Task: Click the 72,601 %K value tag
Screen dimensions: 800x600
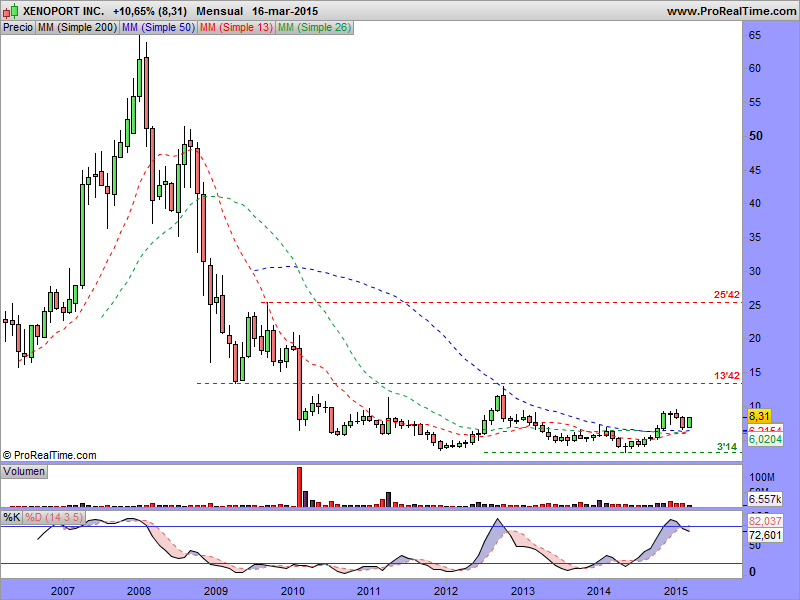Action: (765, 535)
